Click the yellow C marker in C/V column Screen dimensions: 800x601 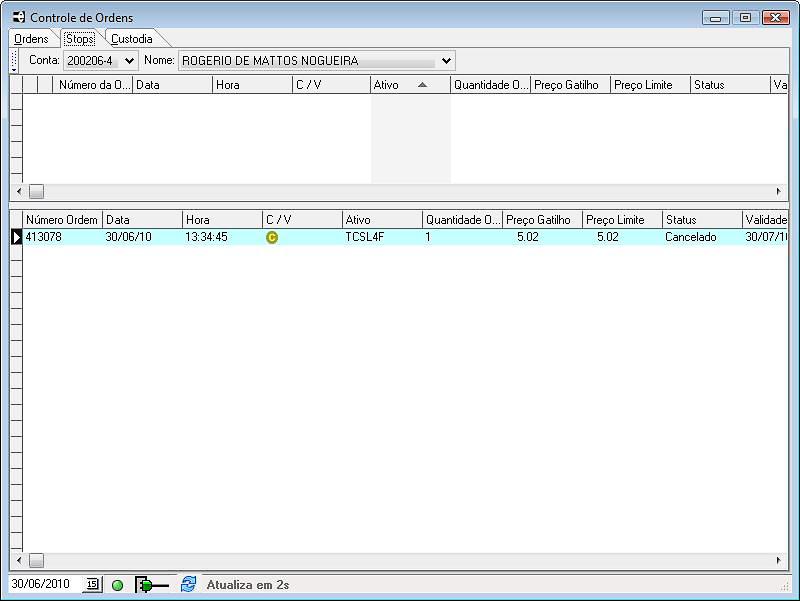click(271, 237)
